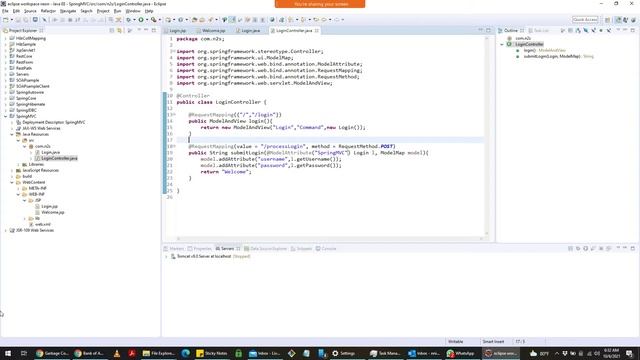Minimize the Project Explorer view
The image size is (640, 360).
click(146, 30)
